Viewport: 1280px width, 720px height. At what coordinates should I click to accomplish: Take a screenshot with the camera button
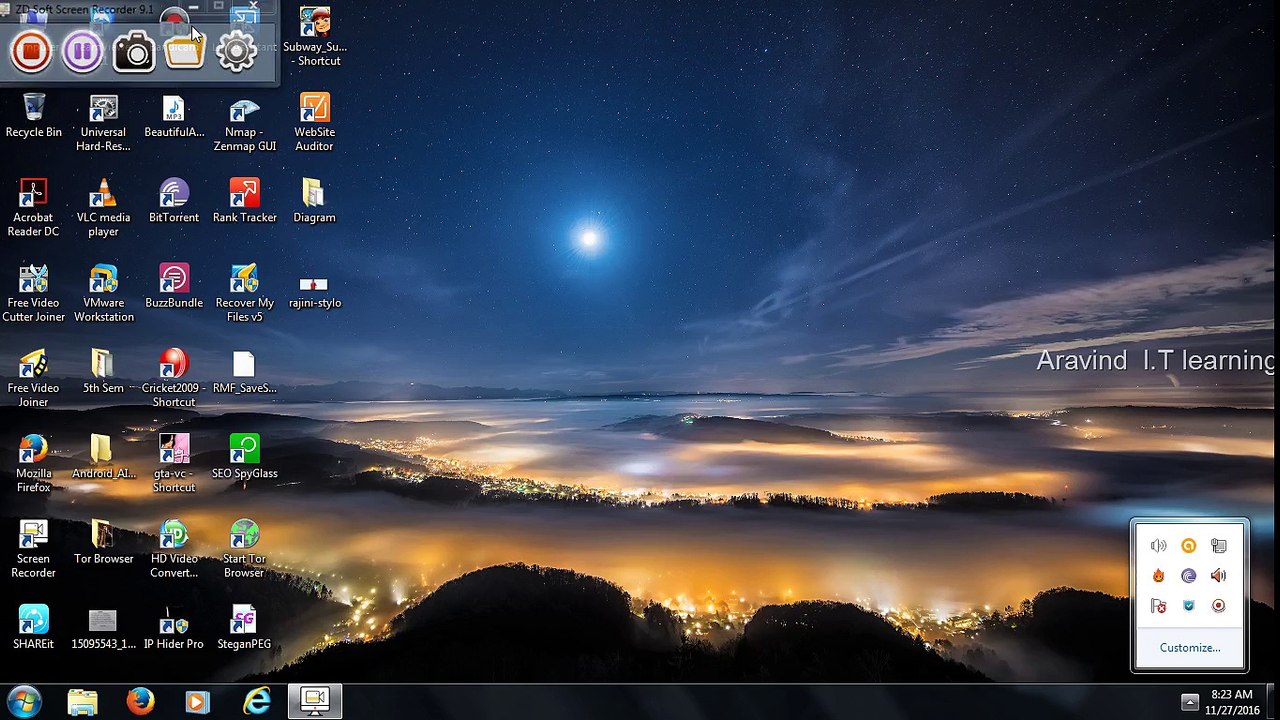click(134, 51)
